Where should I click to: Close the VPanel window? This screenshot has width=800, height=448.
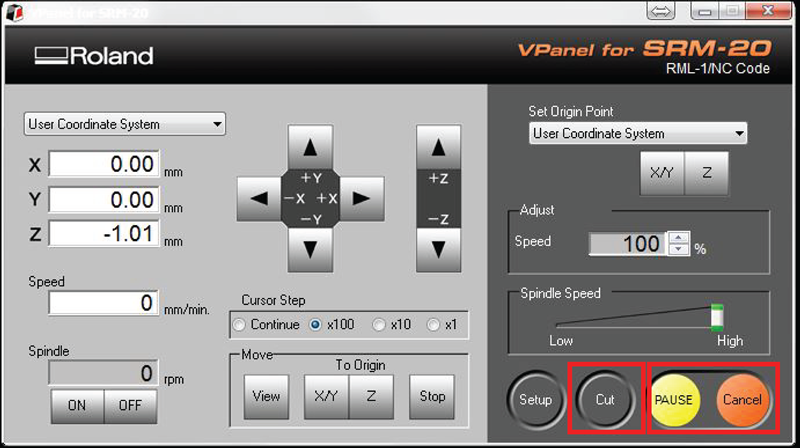(768, 11)
